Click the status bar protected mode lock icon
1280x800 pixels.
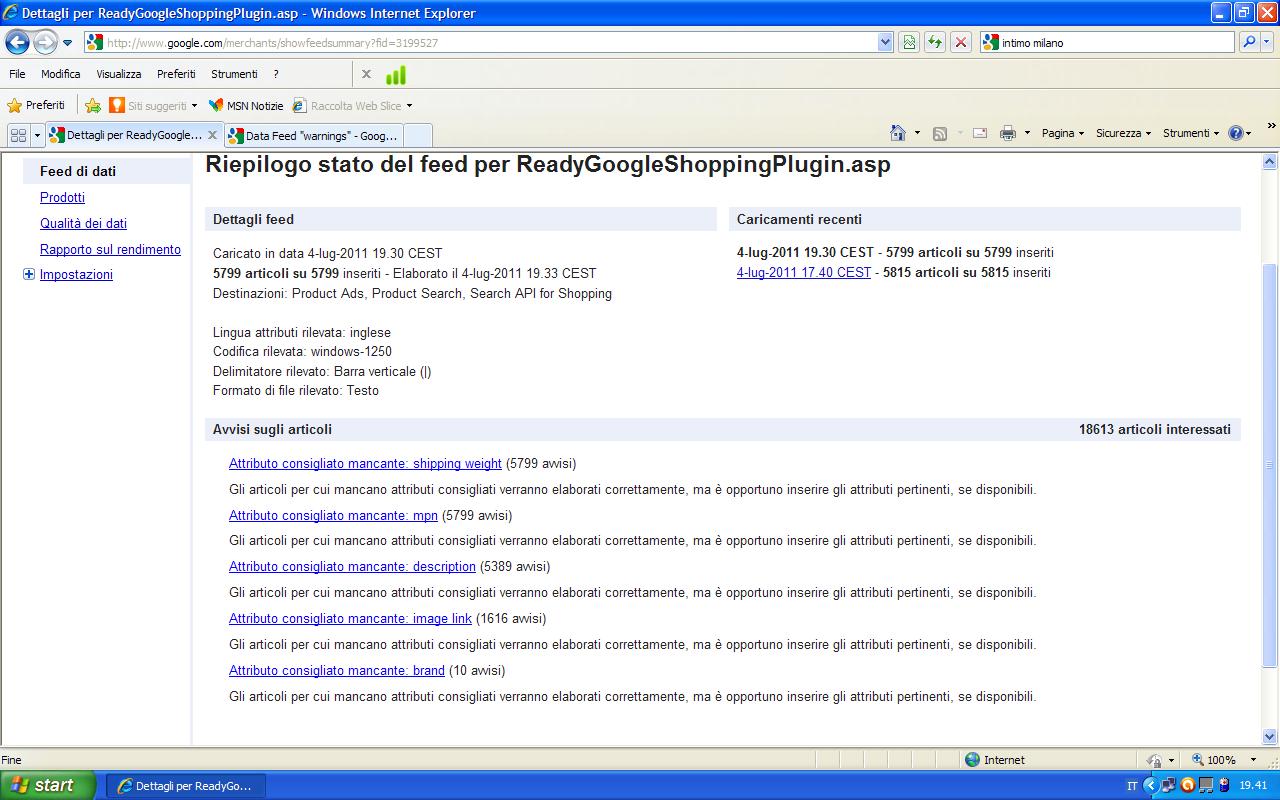[1155, 760]
